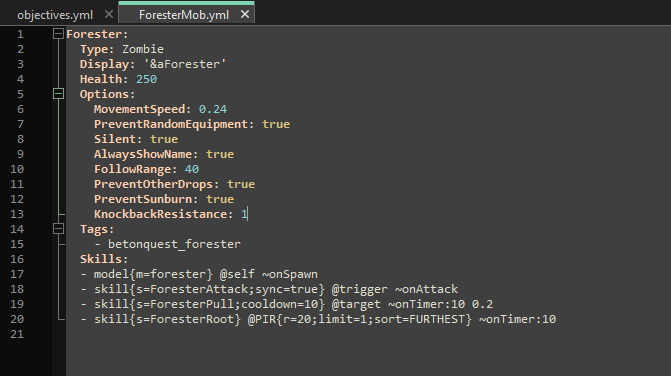Switch to the objectives.yml tab
The height and width of the screenshot is (376, 671).
(x=55, y=15)
